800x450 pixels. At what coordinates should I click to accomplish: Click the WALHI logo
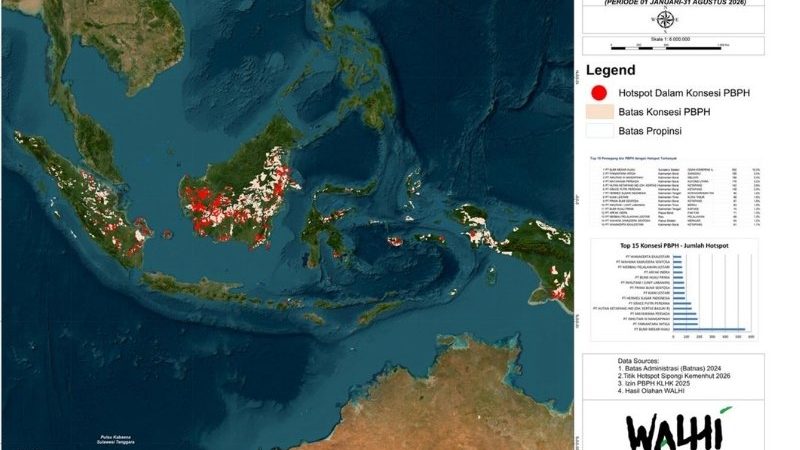679,429
